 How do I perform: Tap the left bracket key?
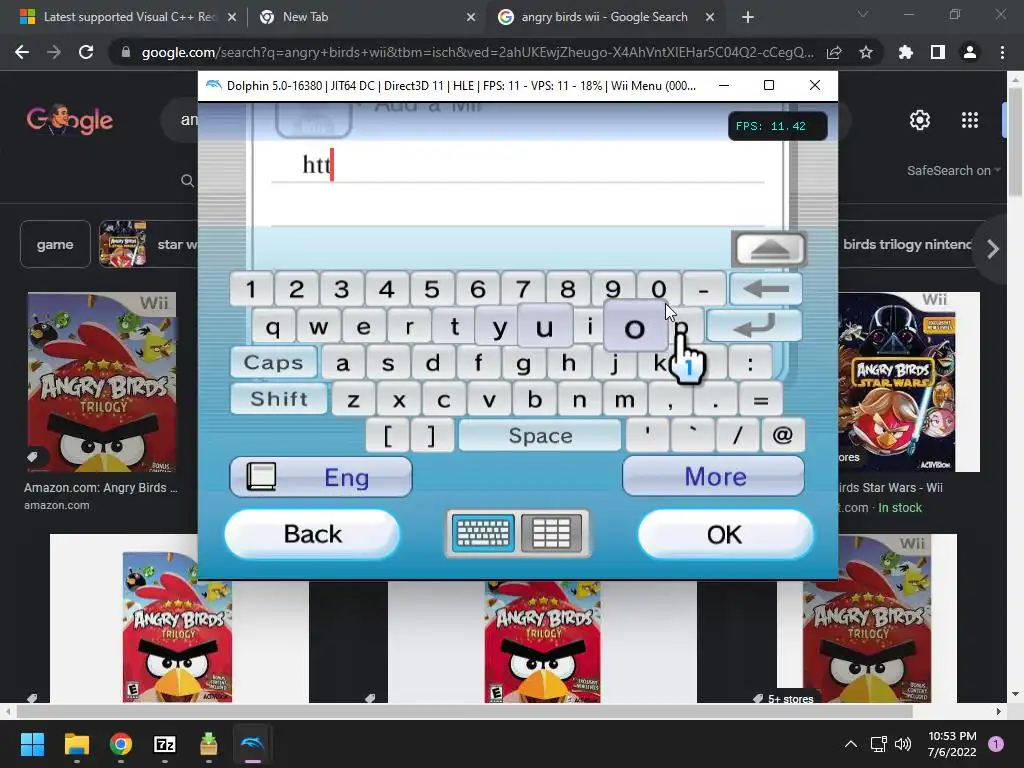coord(387,436)
